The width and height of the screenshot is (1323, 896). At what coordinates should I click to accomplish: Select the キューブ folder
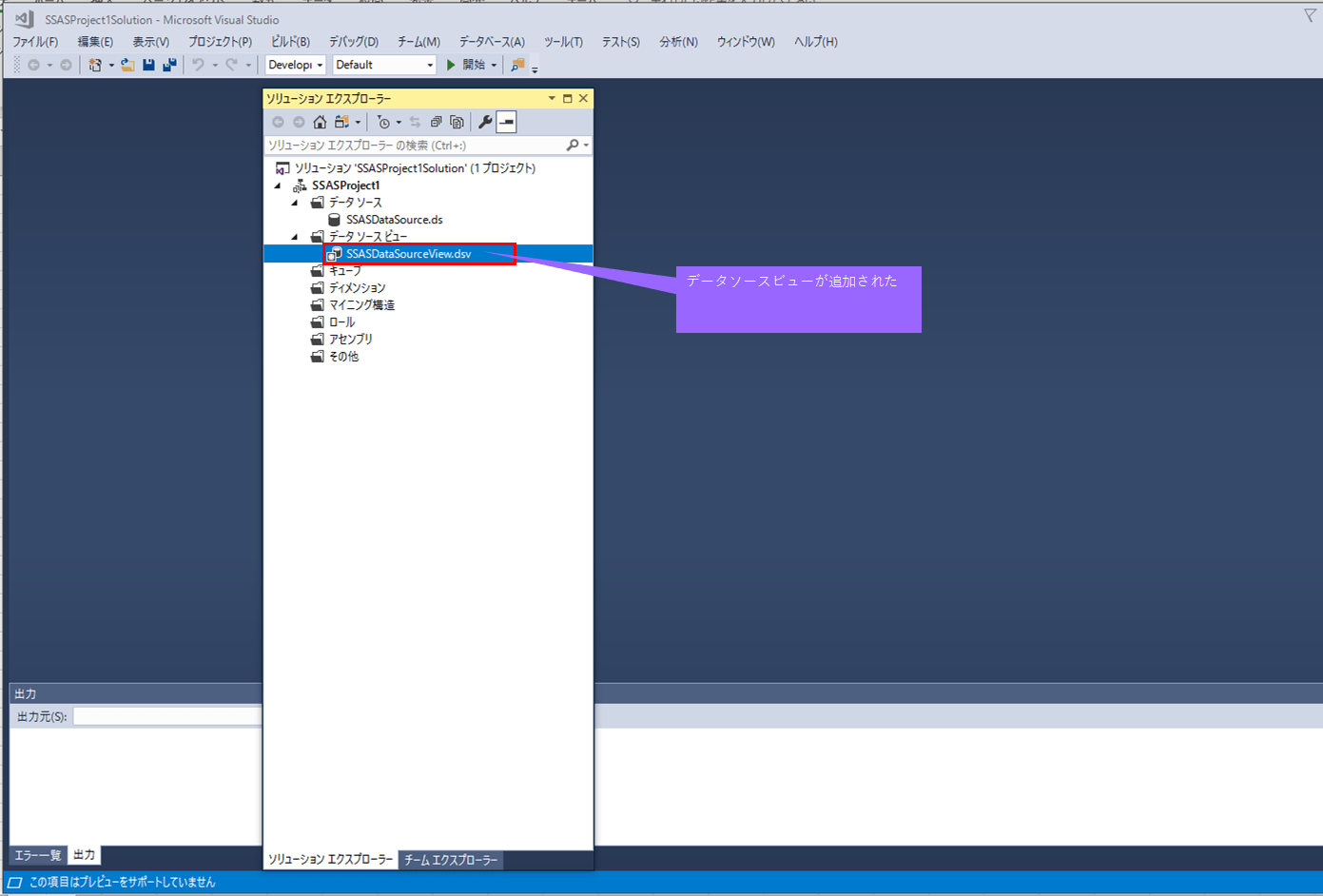344,271
